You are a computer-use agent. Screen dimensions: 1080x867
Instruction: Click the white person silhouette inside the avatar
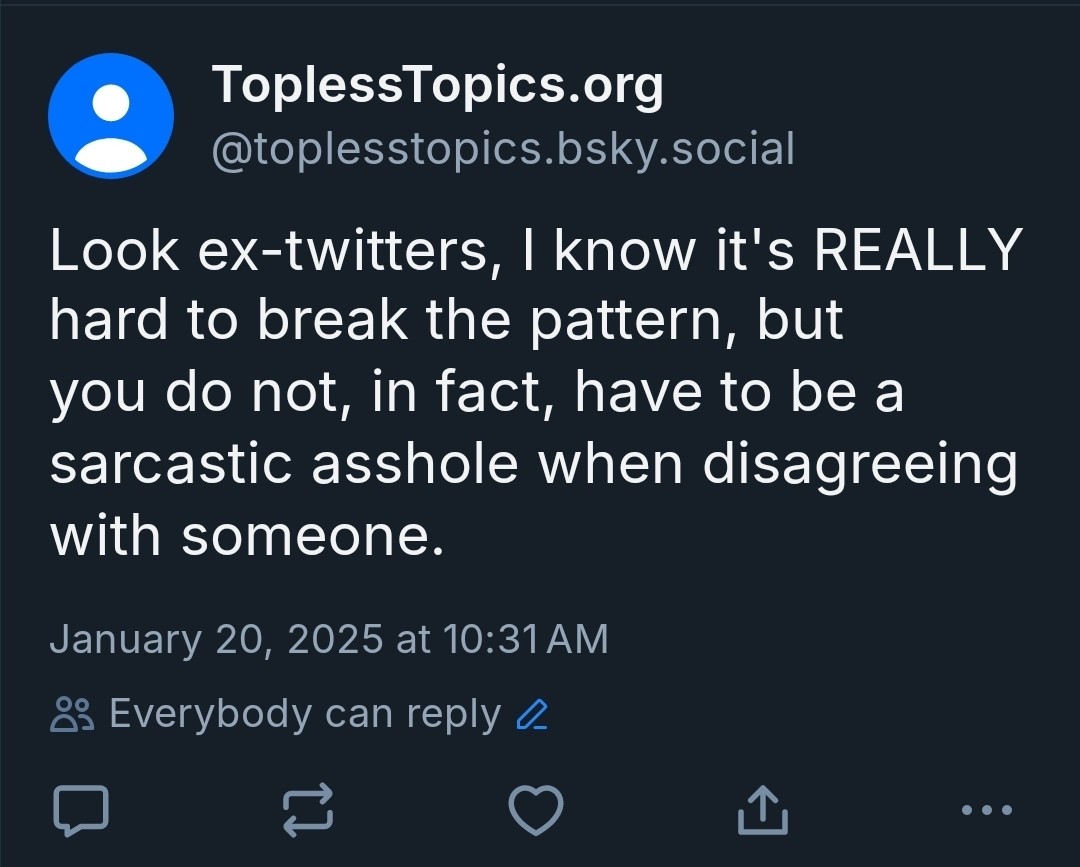tap(111, 128)
